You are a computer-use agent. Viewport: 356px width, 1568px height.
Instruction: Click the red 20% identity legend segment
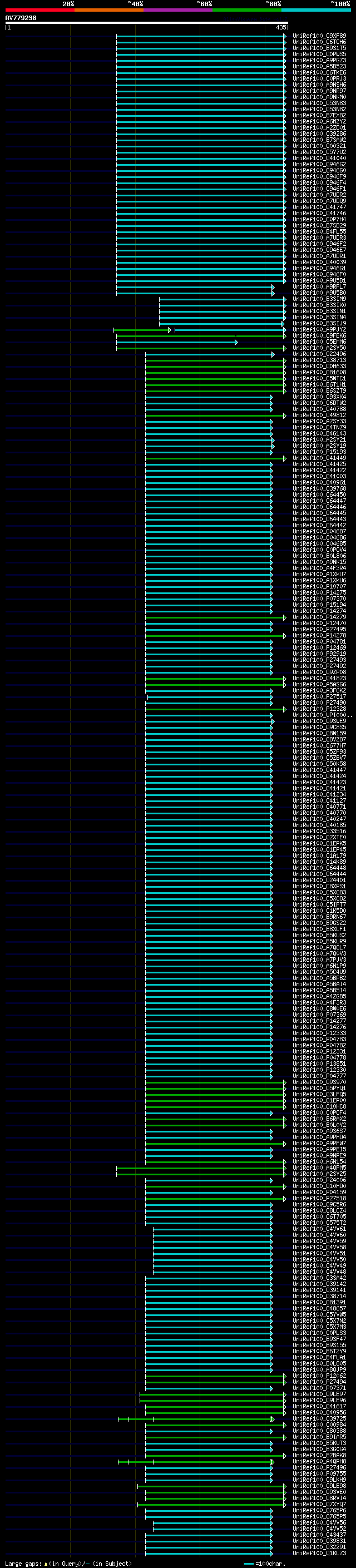pyautogui.click(x=39, y=10)
